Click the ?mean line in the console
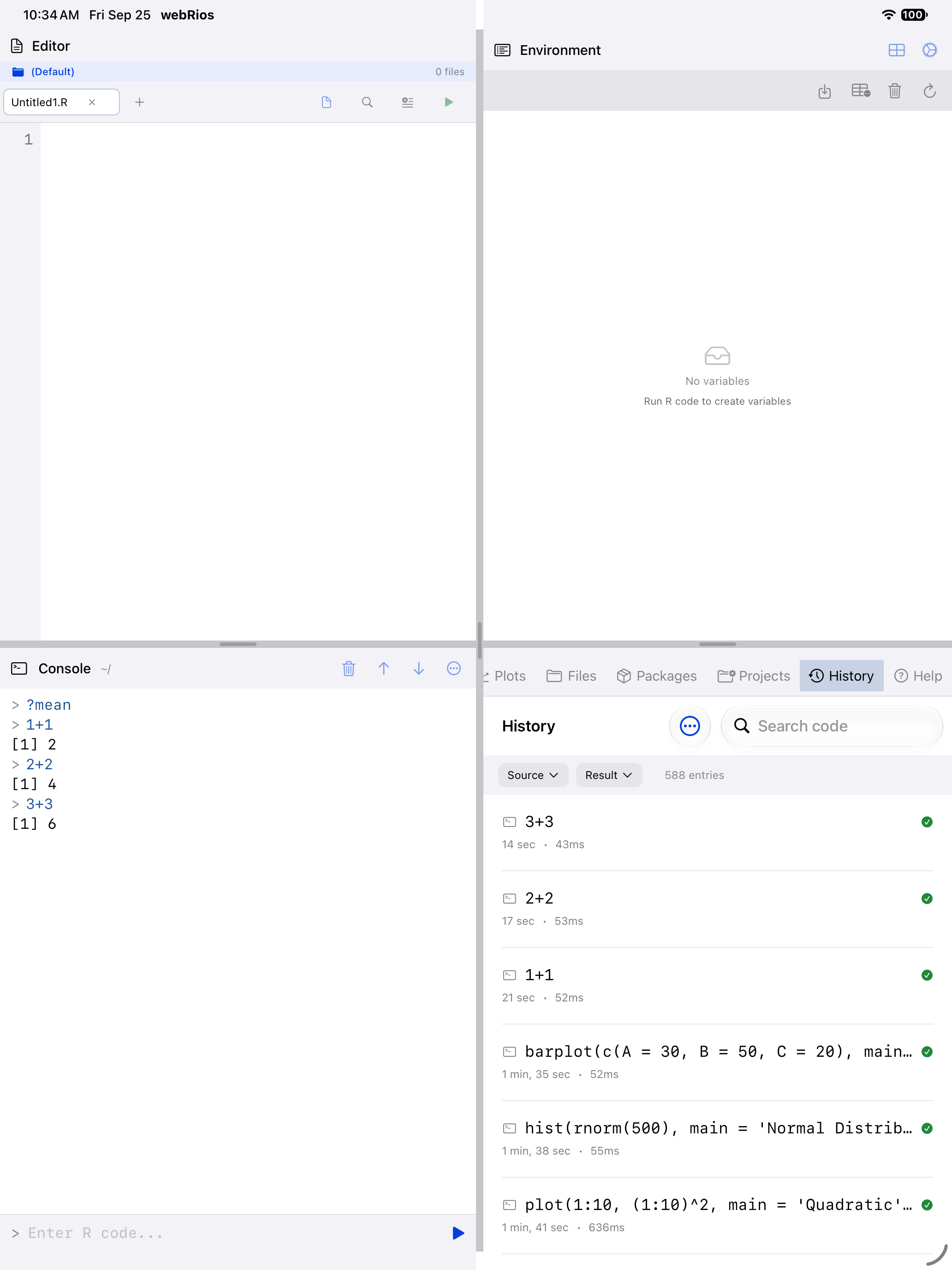The width and height of the screenshot is (952, 1270). 48,705
